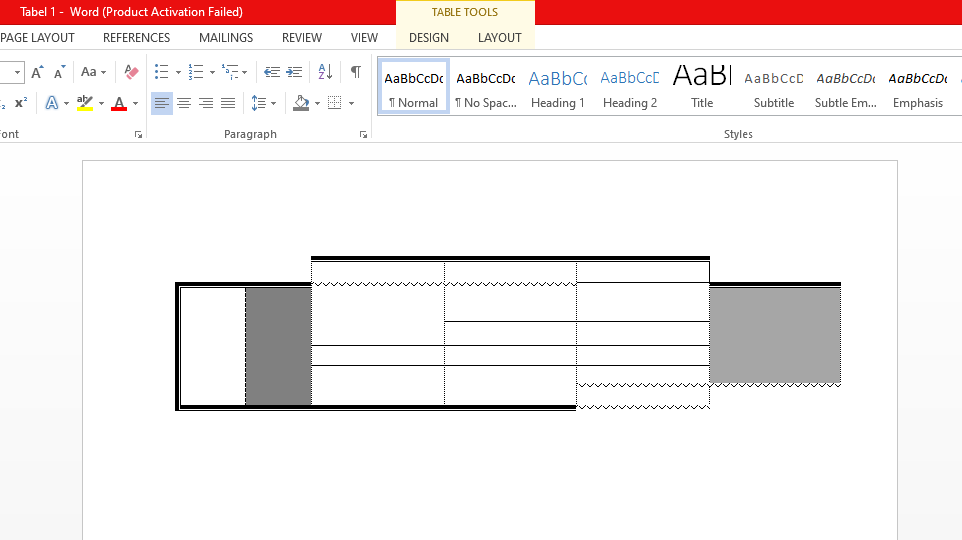Open the References tab
This screenshot has height=540, width=962.
coord(136,38)
